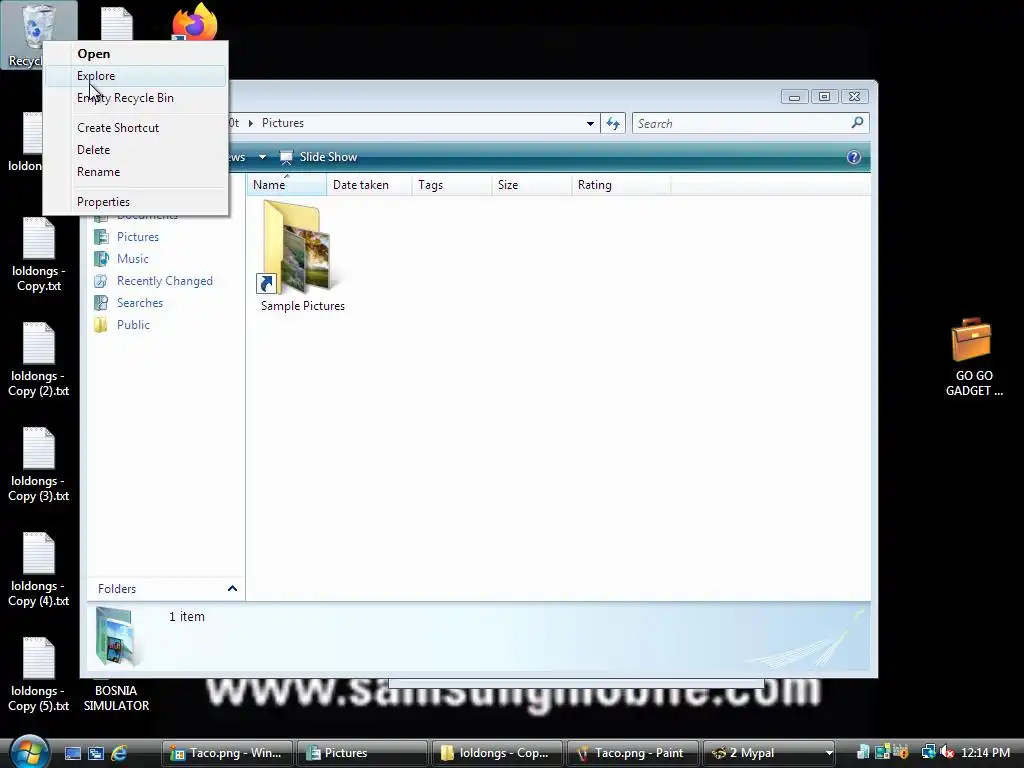This screenshot has width=1024, height=768.
Task: Switch to Taco.png - Win... taskbar button
Action: (x=227, y=753)
